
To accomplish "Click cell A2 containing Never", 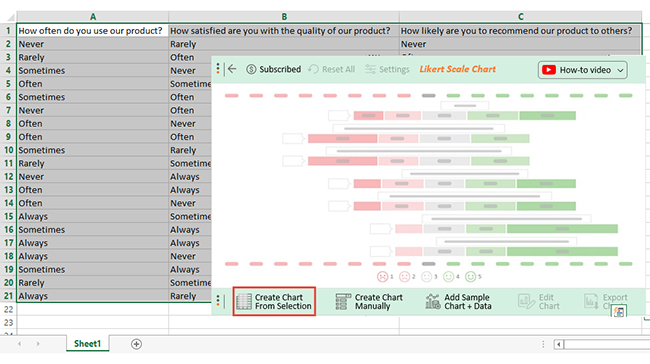I will [x=92, y=44].
